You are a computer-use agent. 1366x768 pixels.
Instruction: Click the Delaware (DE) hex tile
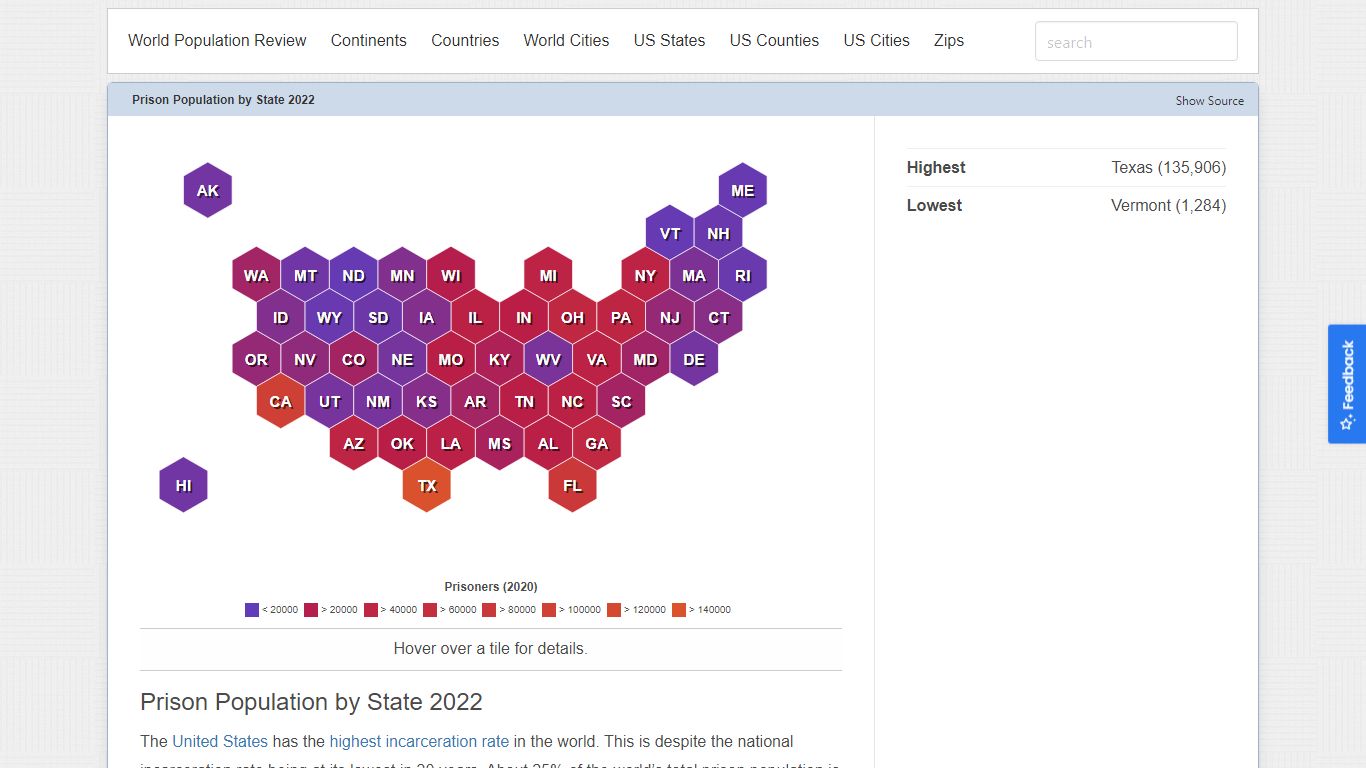(694, 359)
